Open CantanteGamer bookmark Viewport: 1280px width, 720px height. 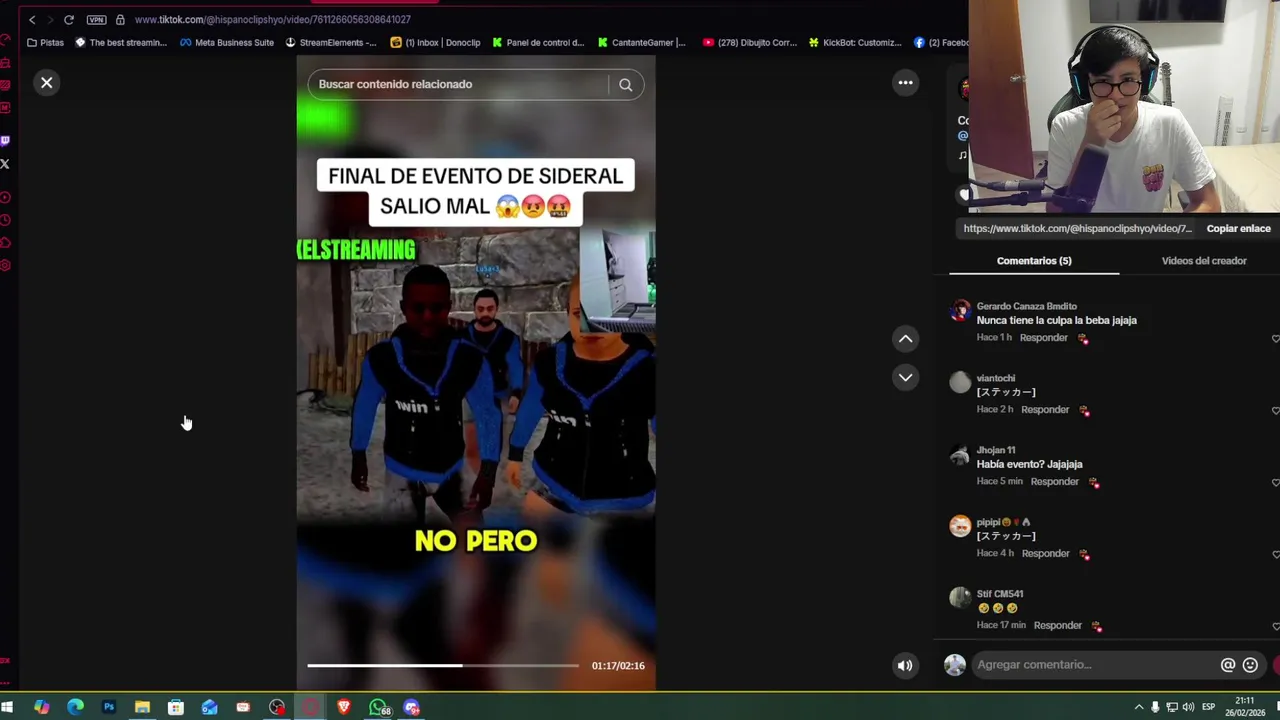[x=641, y=43]
